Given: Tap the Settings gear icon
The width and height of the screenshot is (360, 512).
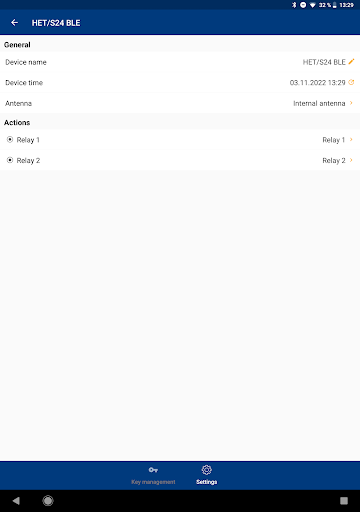Looking at the screenshot, I should (x=206, y=470).
